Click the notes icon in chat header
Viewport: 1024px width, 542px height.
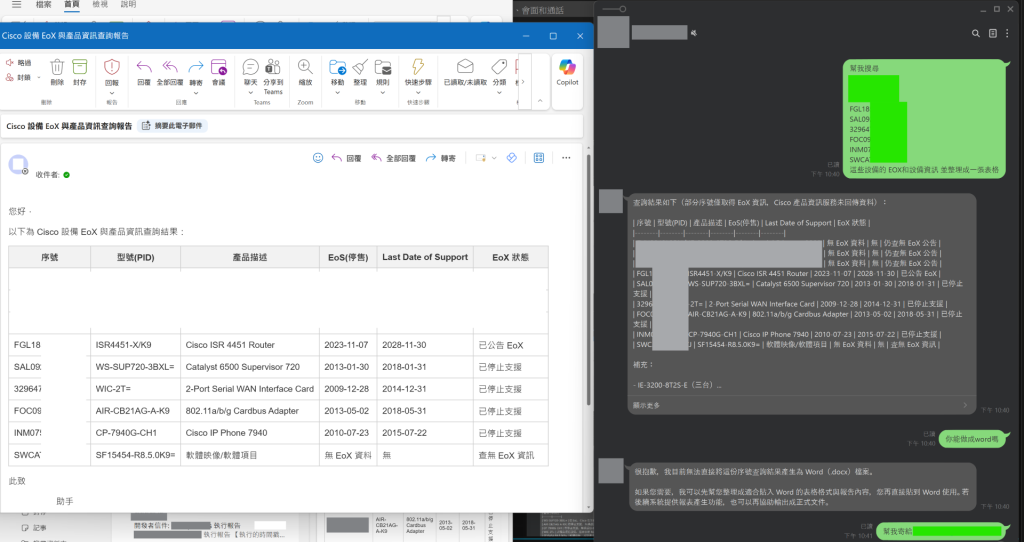(993, 33)
